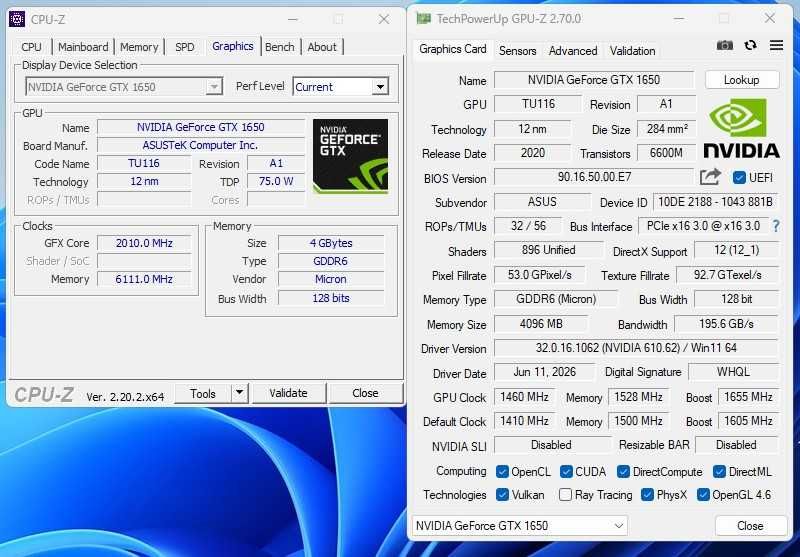
Task: Open the GPU selector dropdown in GPU-Z
Action: [519, 525]
